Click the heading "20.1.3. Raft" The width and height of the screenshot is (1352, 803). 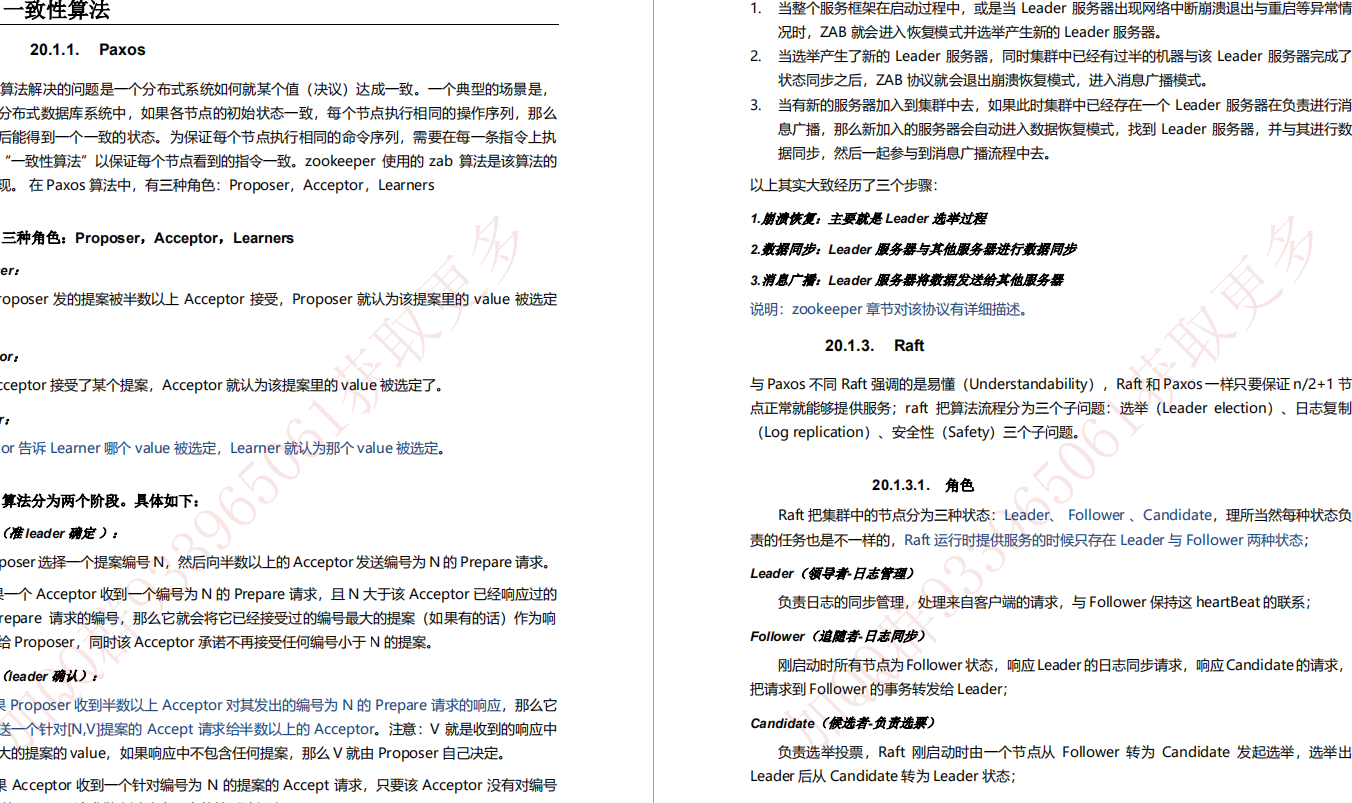coord(874,346)
